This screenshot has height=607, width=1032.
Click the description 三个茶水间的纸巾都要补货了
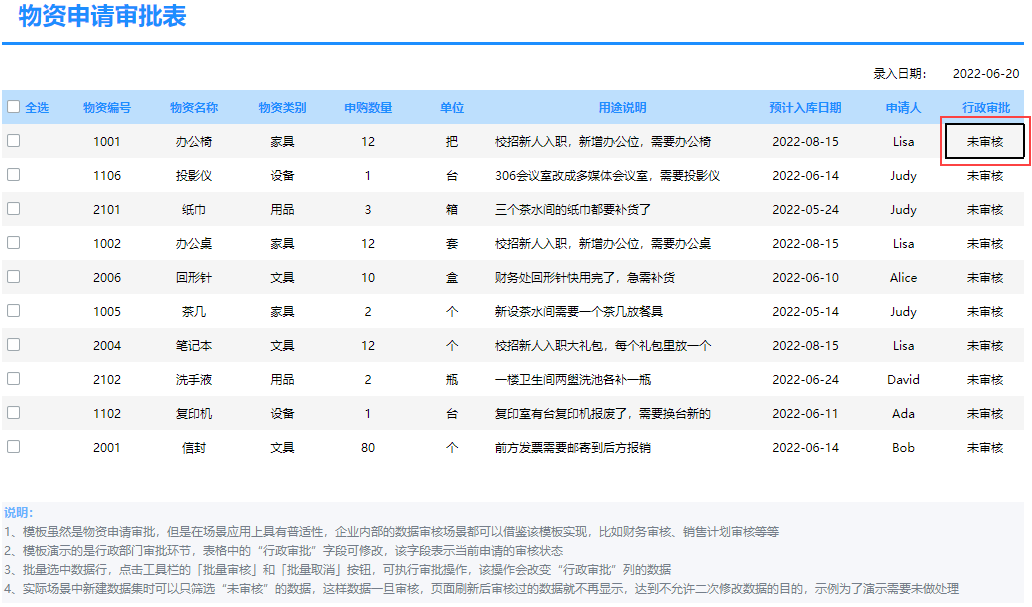tap(573, 209)
